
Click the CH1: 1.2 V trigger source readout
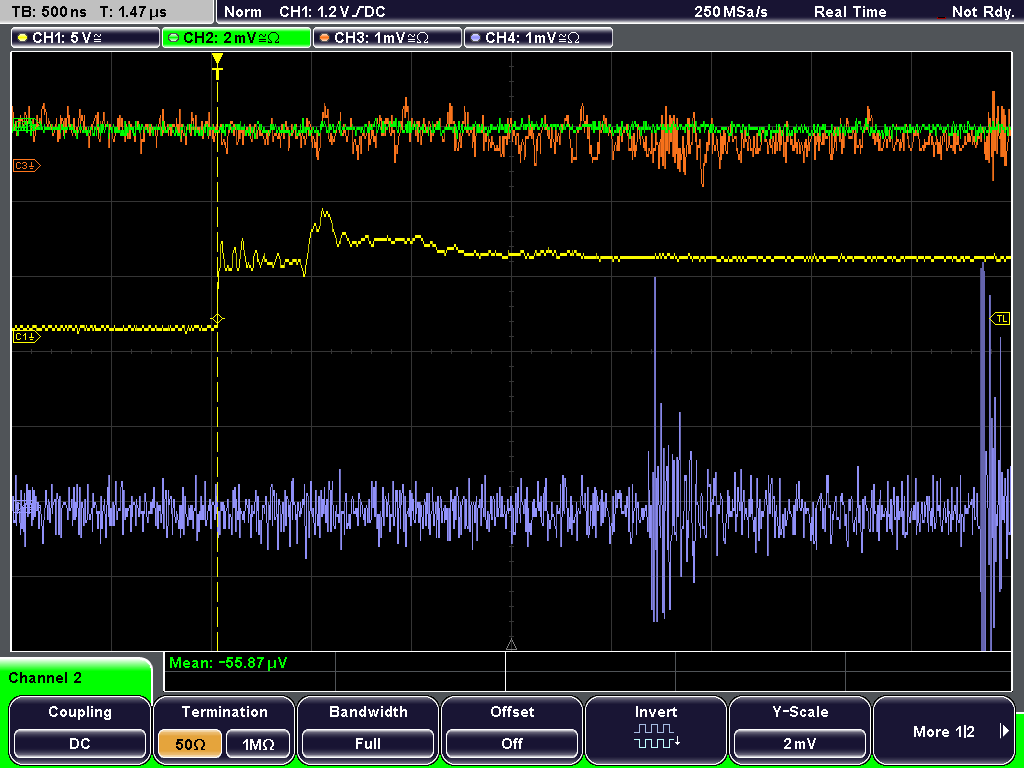[332, 12]
